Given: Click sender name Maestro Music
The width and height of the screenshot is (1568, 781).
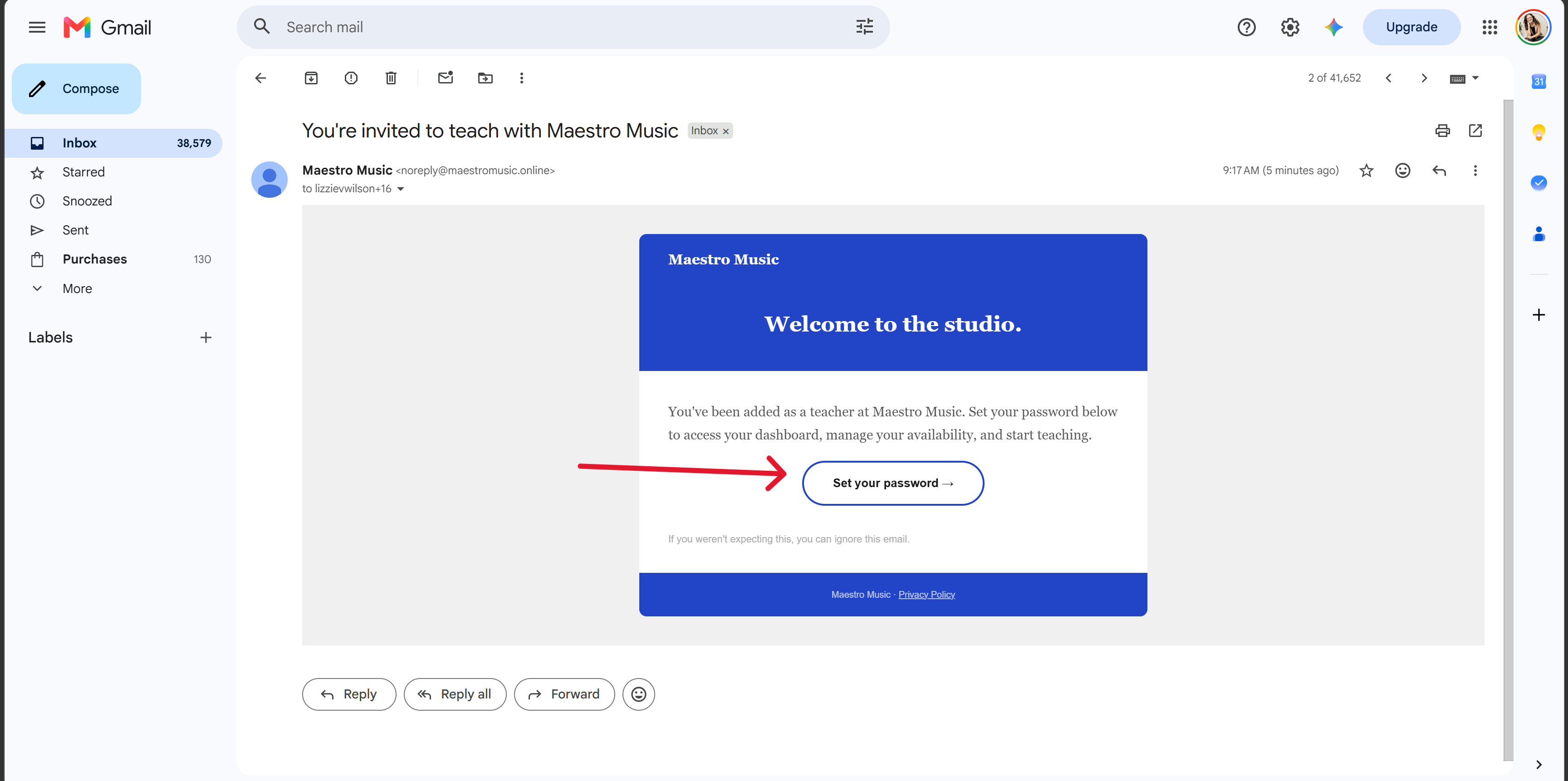Looking at the screenshot, I should 347,171.
